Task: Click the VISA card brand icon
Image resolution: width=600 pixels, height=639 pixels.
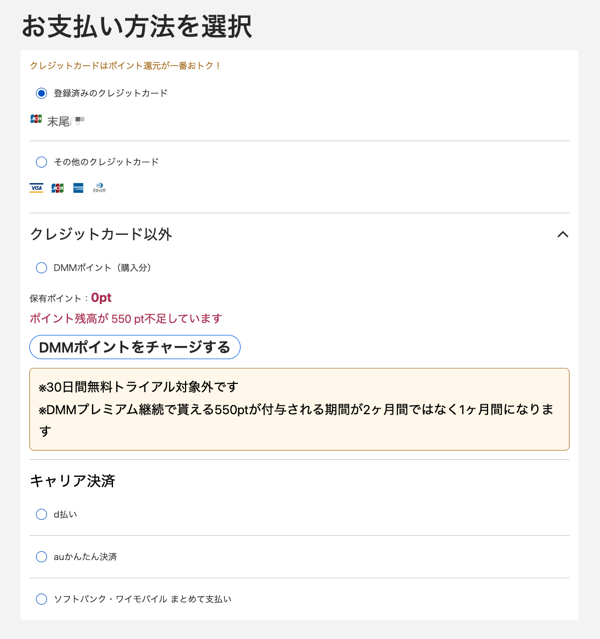Action: point(36,188)
